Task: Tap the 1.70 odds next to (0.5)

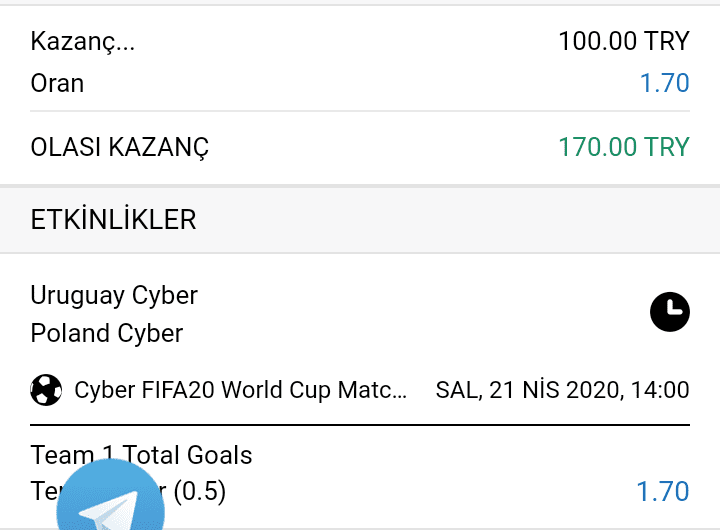Action: 663,491
